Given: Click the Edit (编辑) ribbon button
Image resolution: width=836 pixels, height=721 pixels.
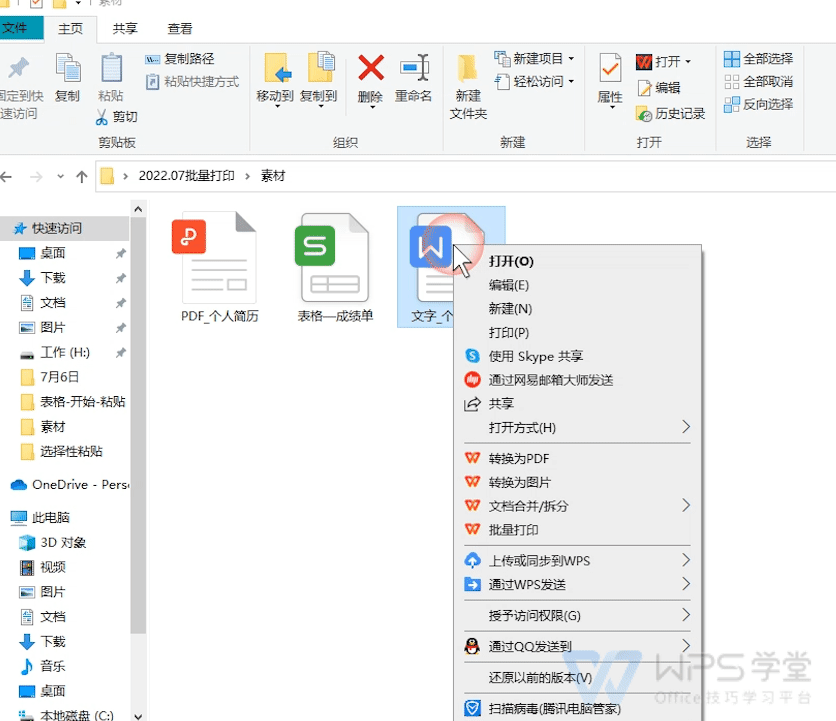Looking at the screenshot, I should point(659,87).
